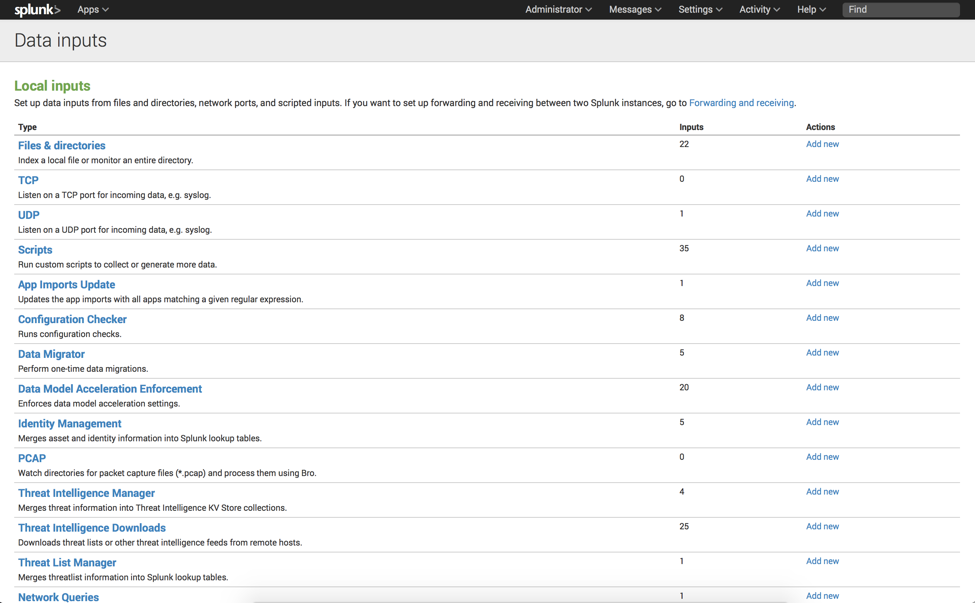Add new PCAP input

point(822,457)
